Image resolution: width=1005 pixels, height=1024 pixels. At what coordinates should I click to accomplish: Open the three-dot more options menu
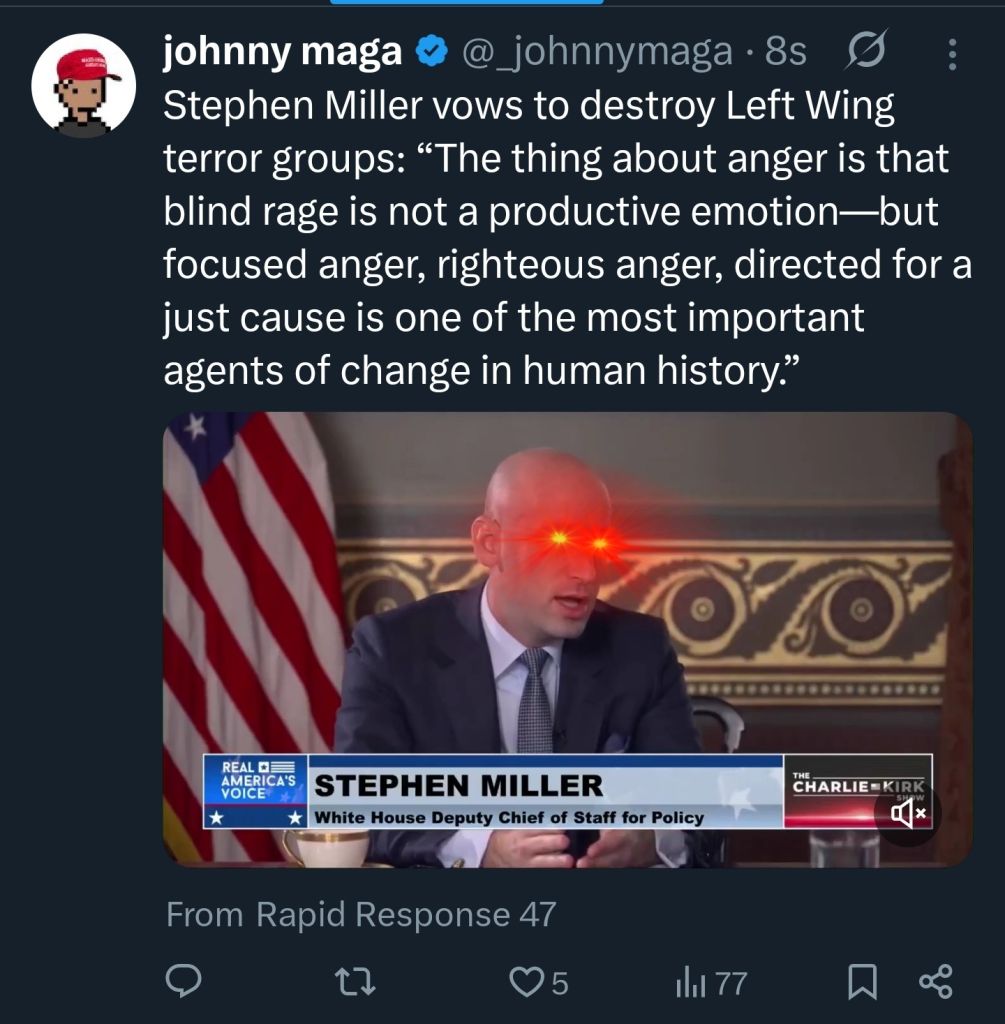pos(952,54)
